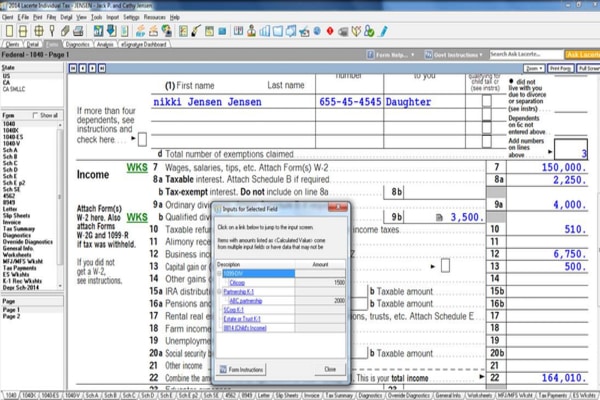Click the form list scroll-down arrow
Screen dimensions: 600x400
tap(60, 286)
